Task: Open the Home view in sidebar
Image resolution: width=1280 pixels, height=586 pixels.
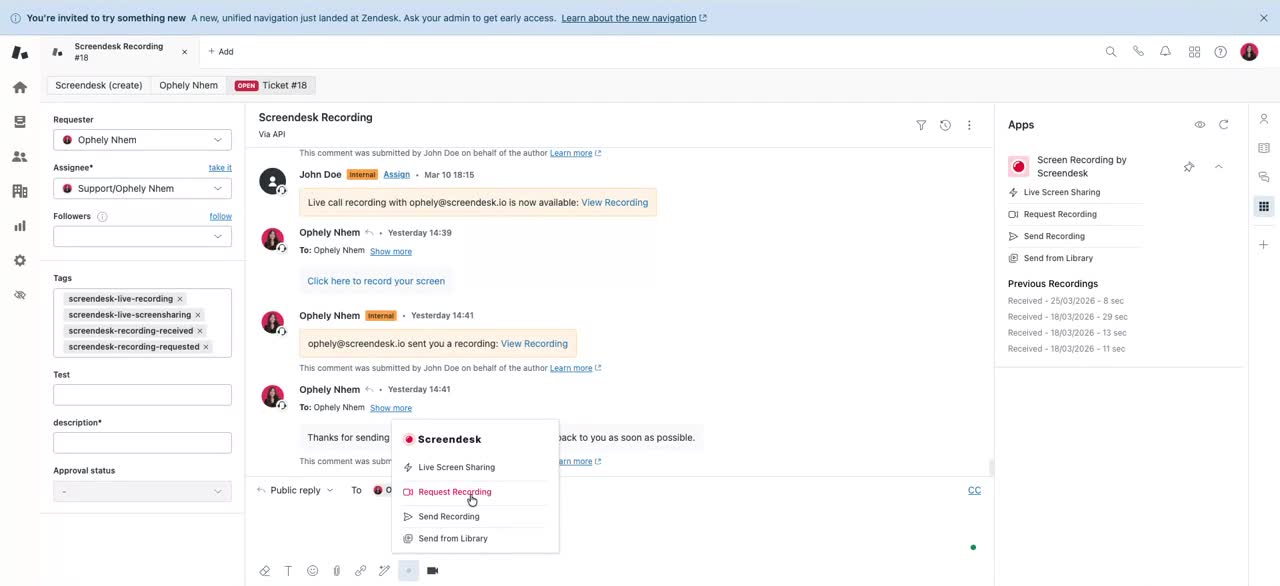Action: pos(20,87)
